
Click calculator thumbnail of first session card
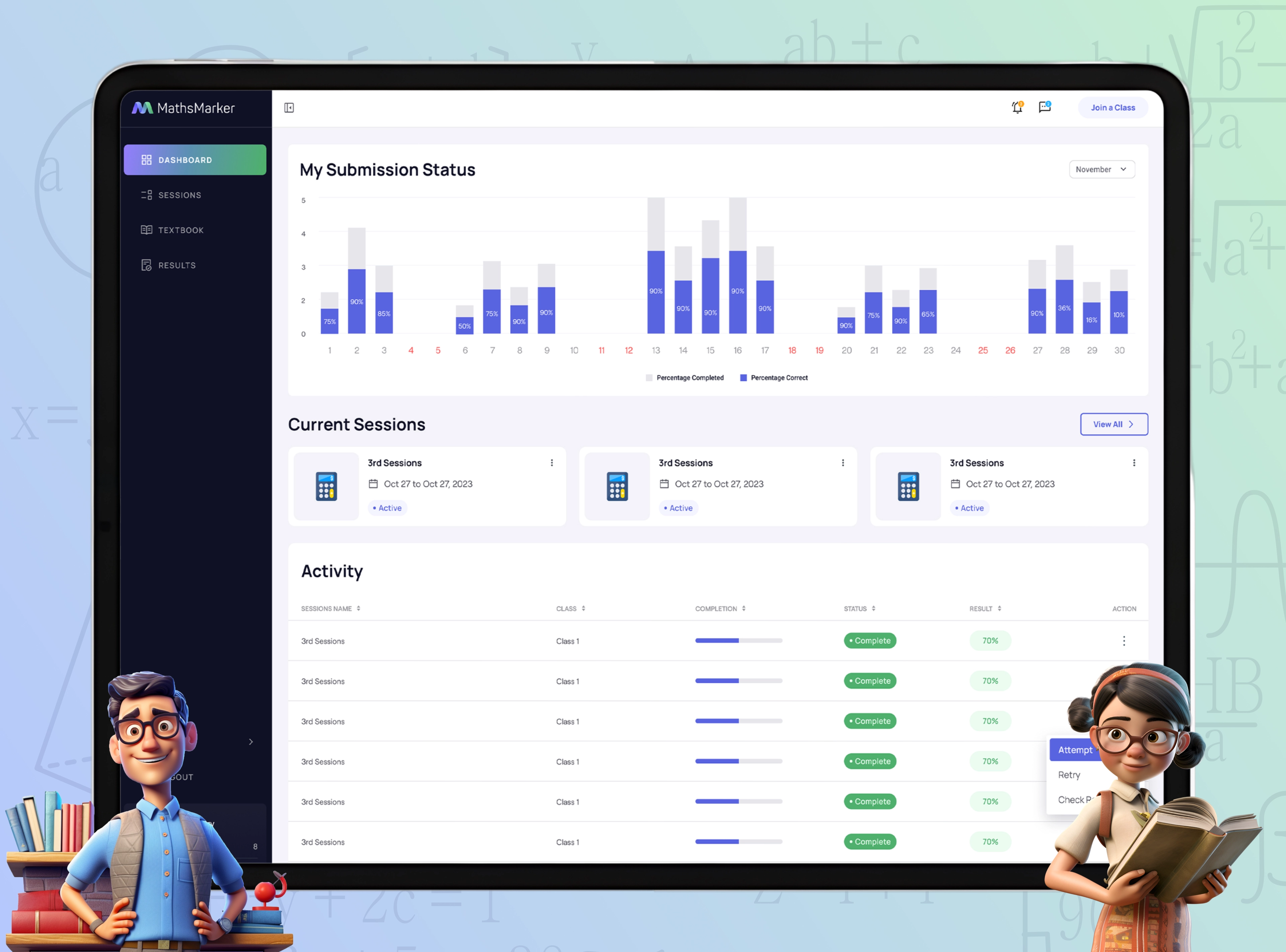tap(326, 486)
